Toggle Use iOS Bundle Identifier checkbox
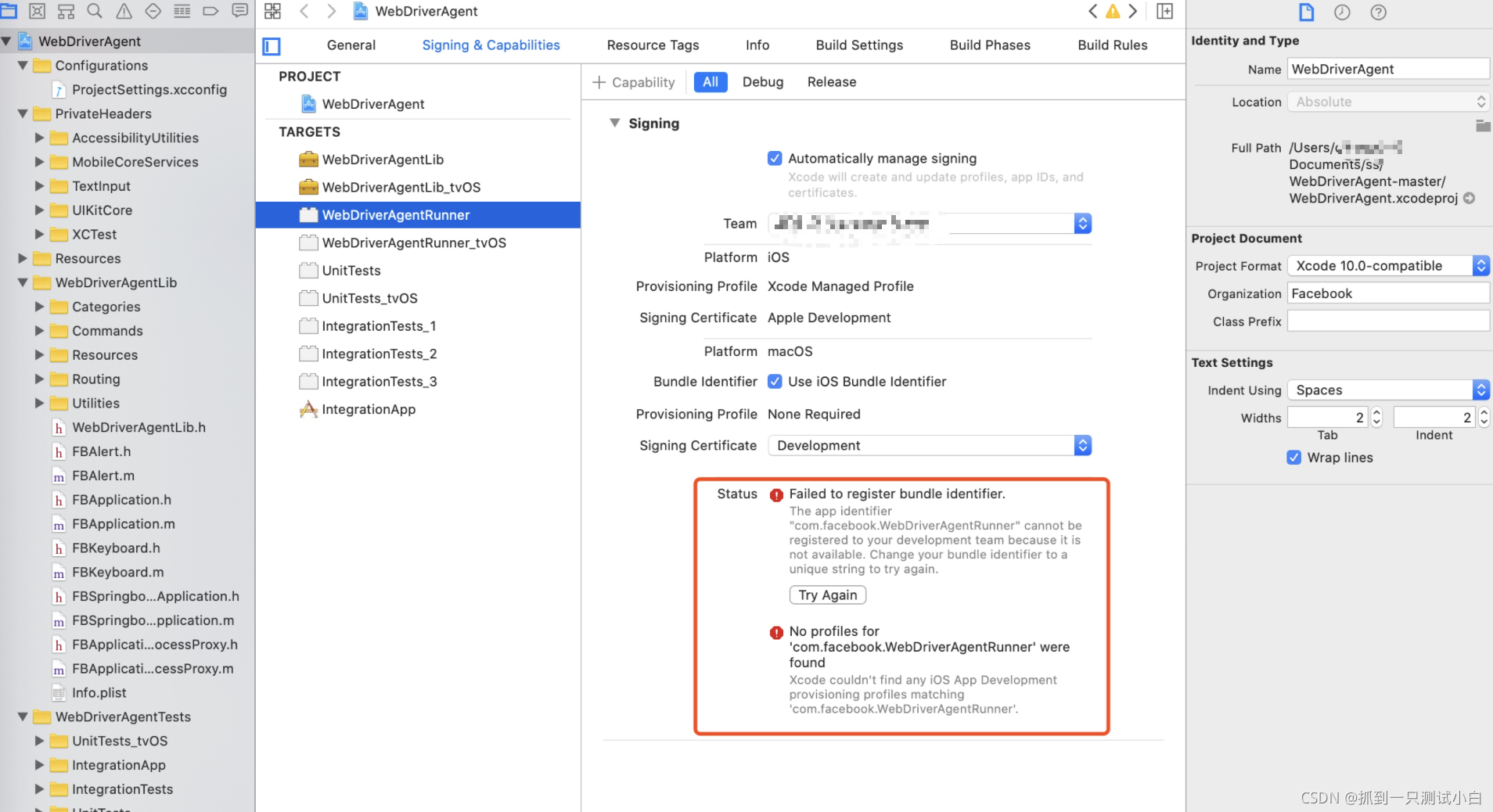 pos(775,382)
